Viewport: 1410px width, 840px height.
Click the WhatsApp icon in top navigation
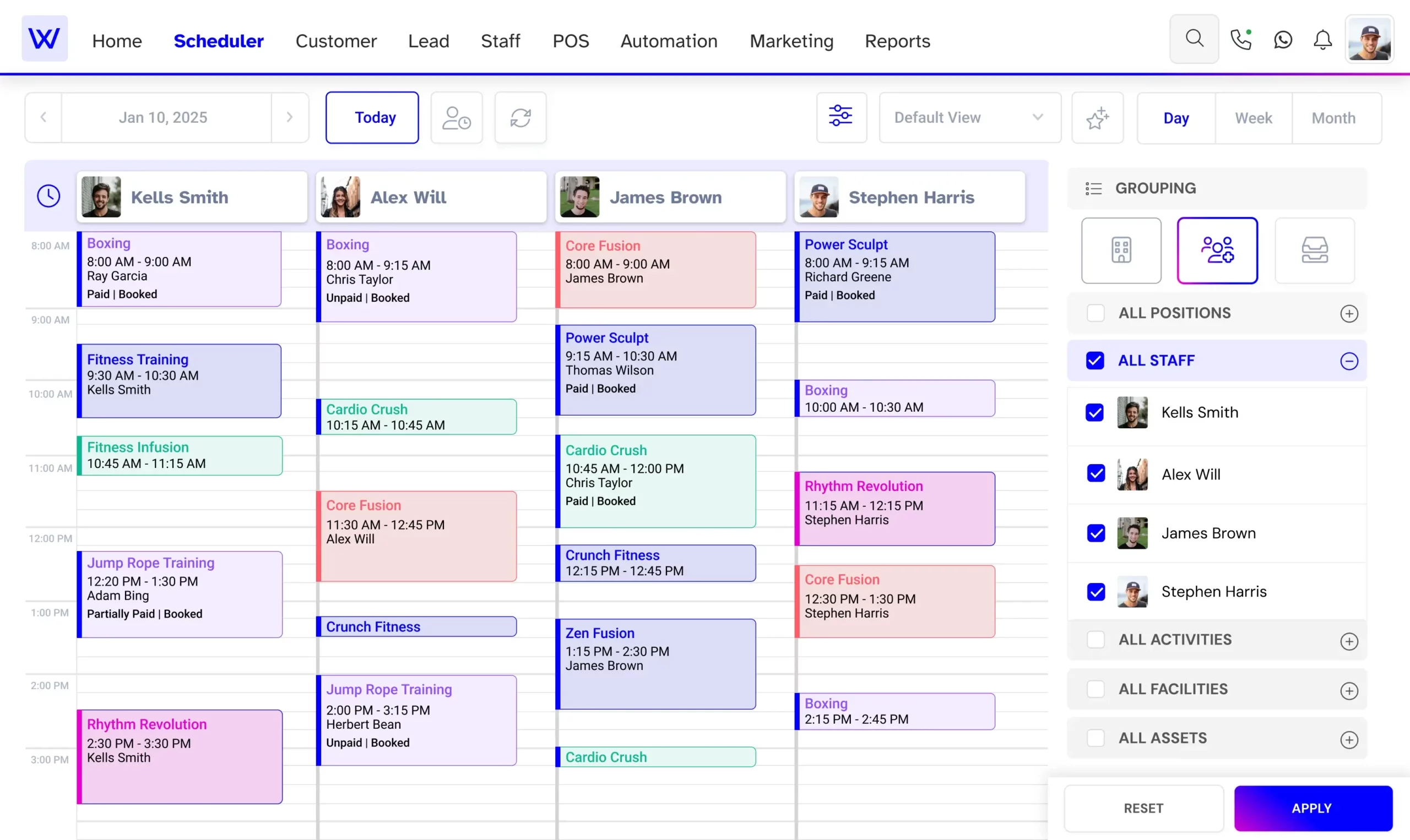(1282, 40)
